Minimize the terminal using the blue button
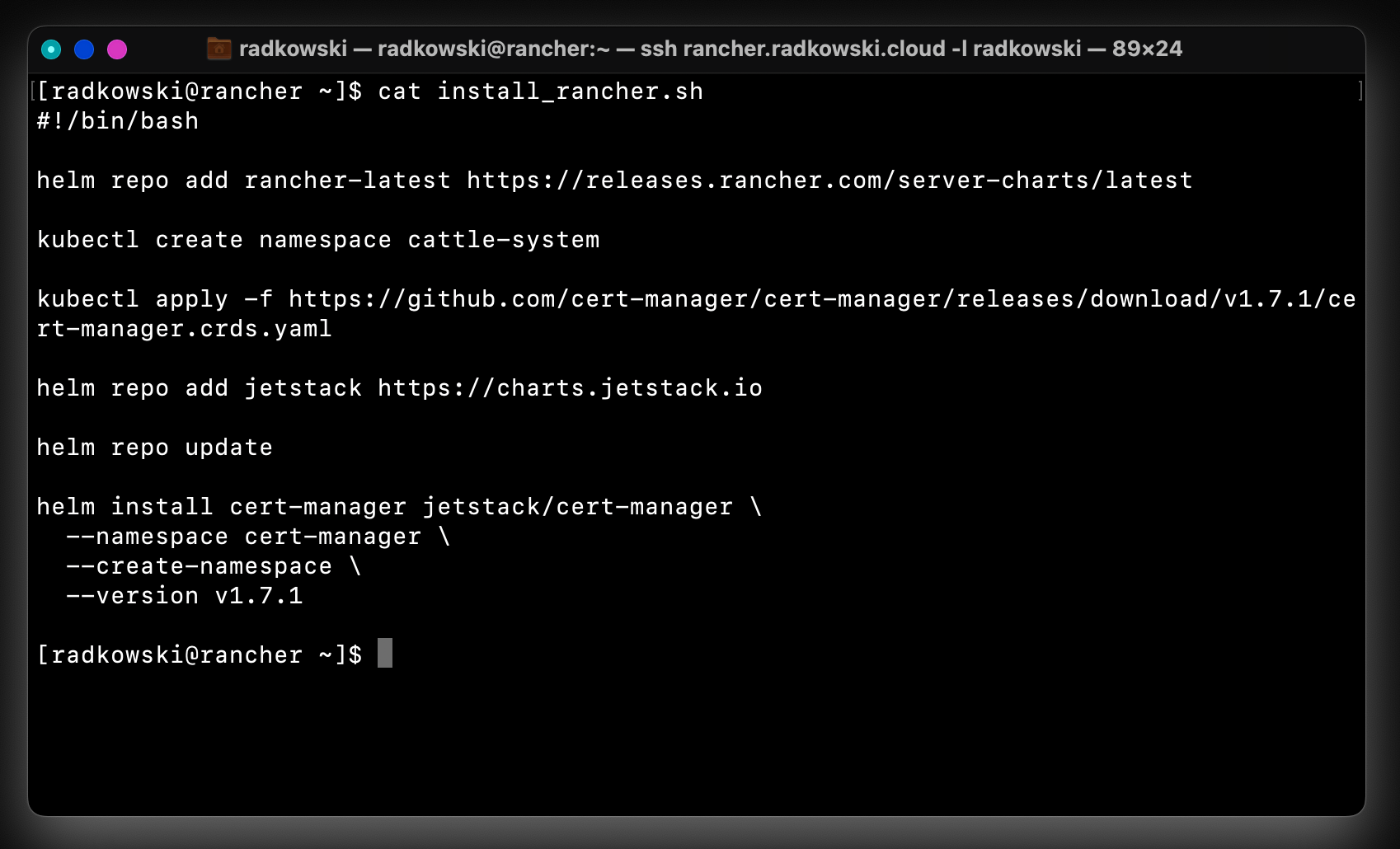 84,49
